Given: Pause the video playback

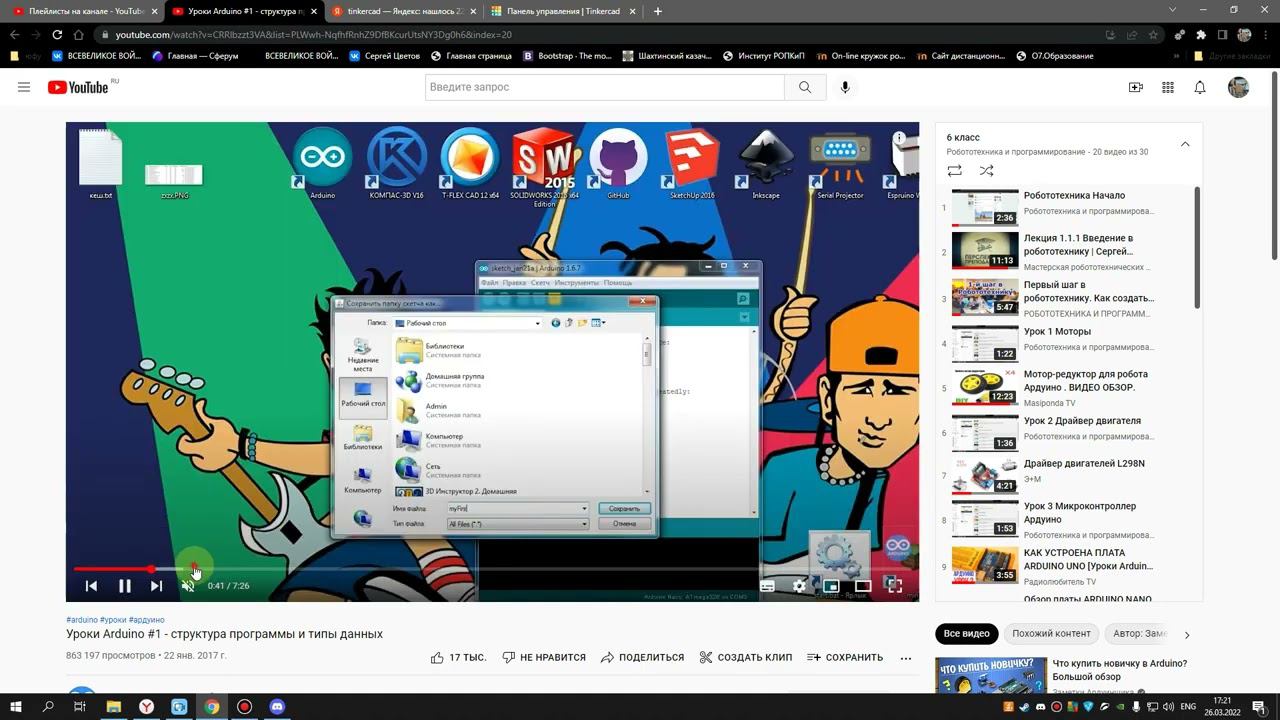Looking at the screenshot, I should pyautogui.click(x=124, y=586).
